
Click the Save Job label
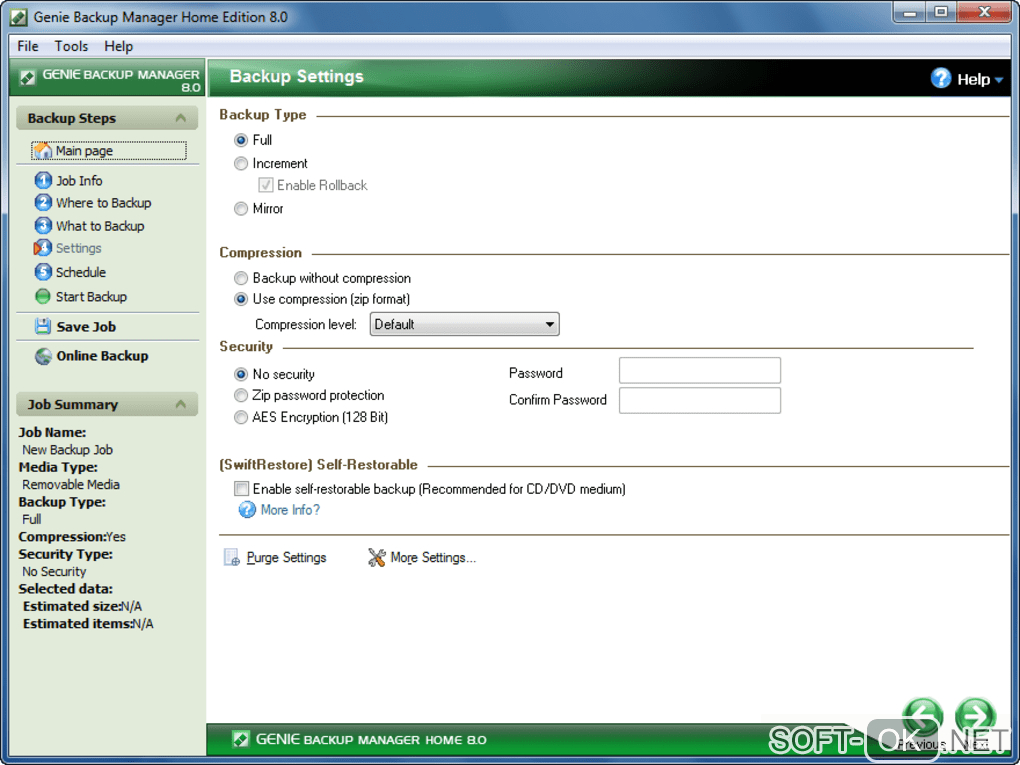(x=86, y=327)
